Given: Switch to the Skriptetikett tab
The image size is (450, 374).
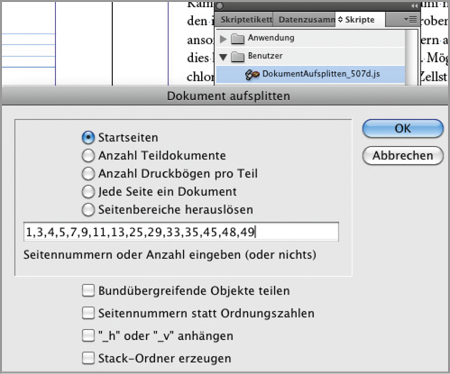Looking at the screenshot, I should click(246, 20).
